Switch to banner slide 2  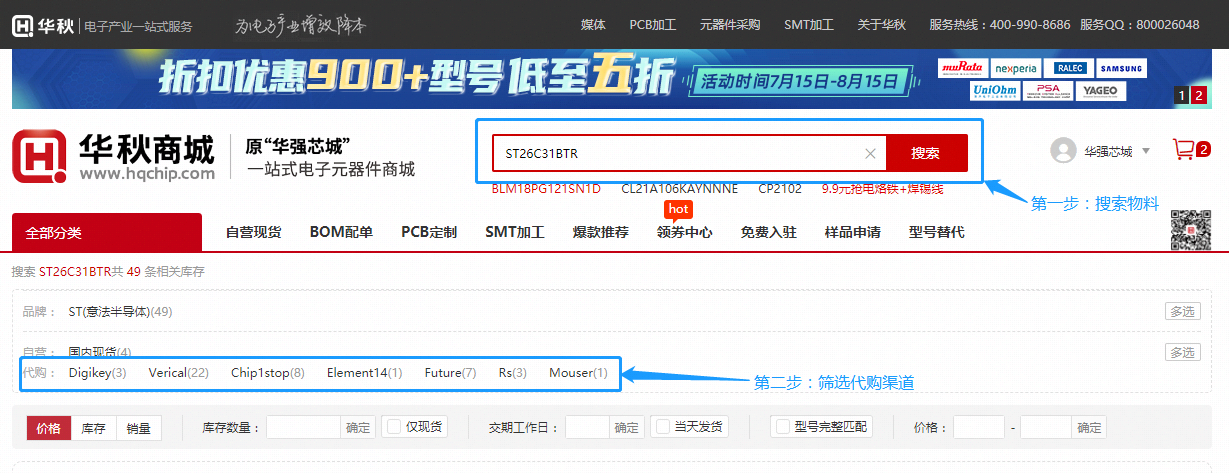coord(1200,96)
